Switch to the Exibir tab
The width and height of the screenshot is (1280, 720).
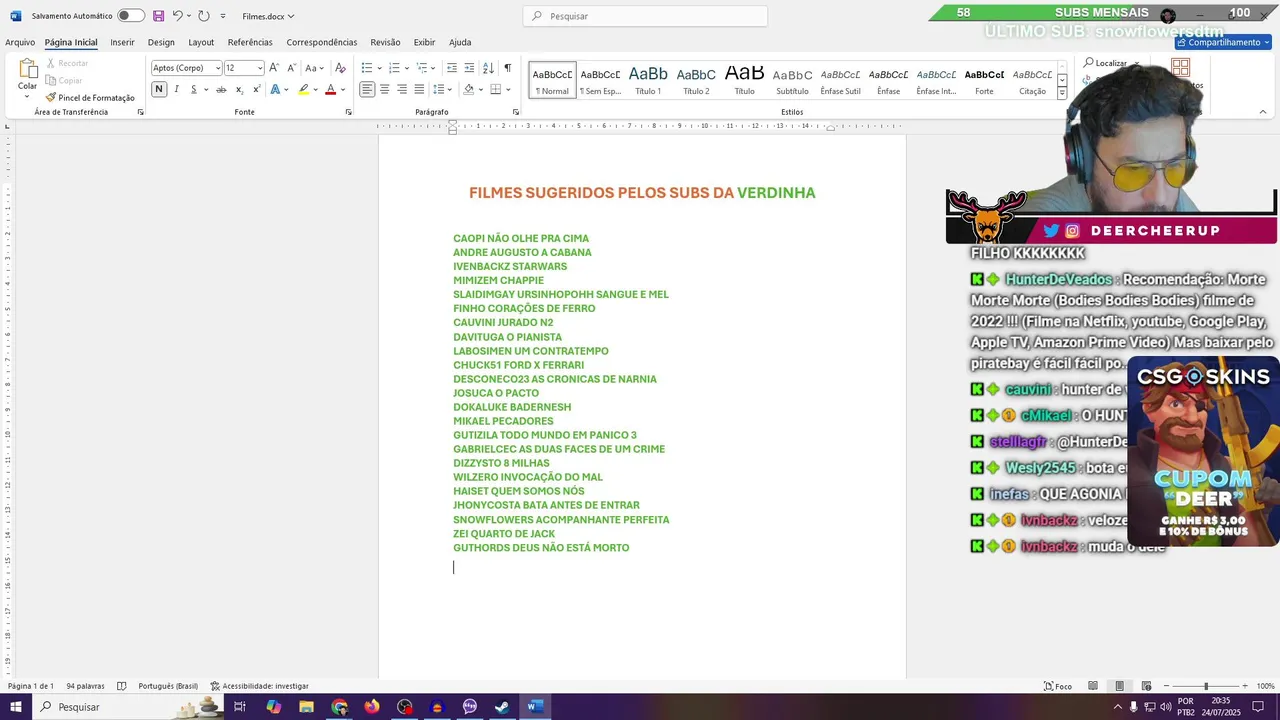coord(424,42)
